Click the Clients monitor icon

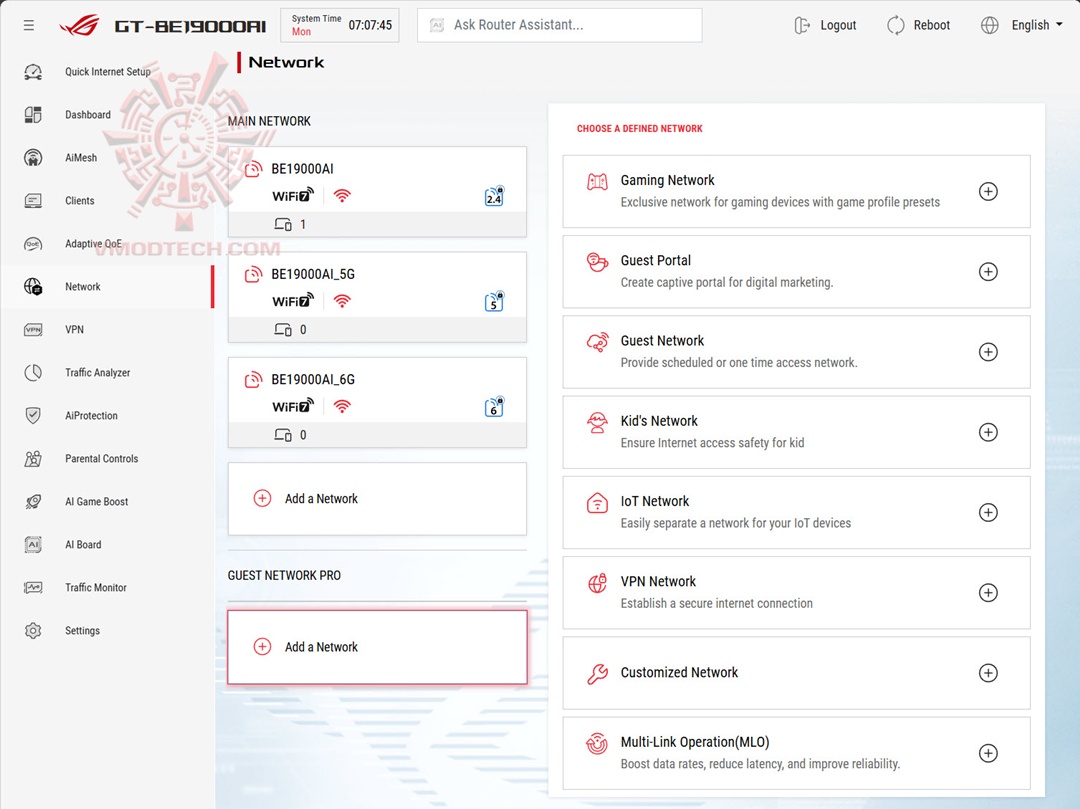(32, 201)
